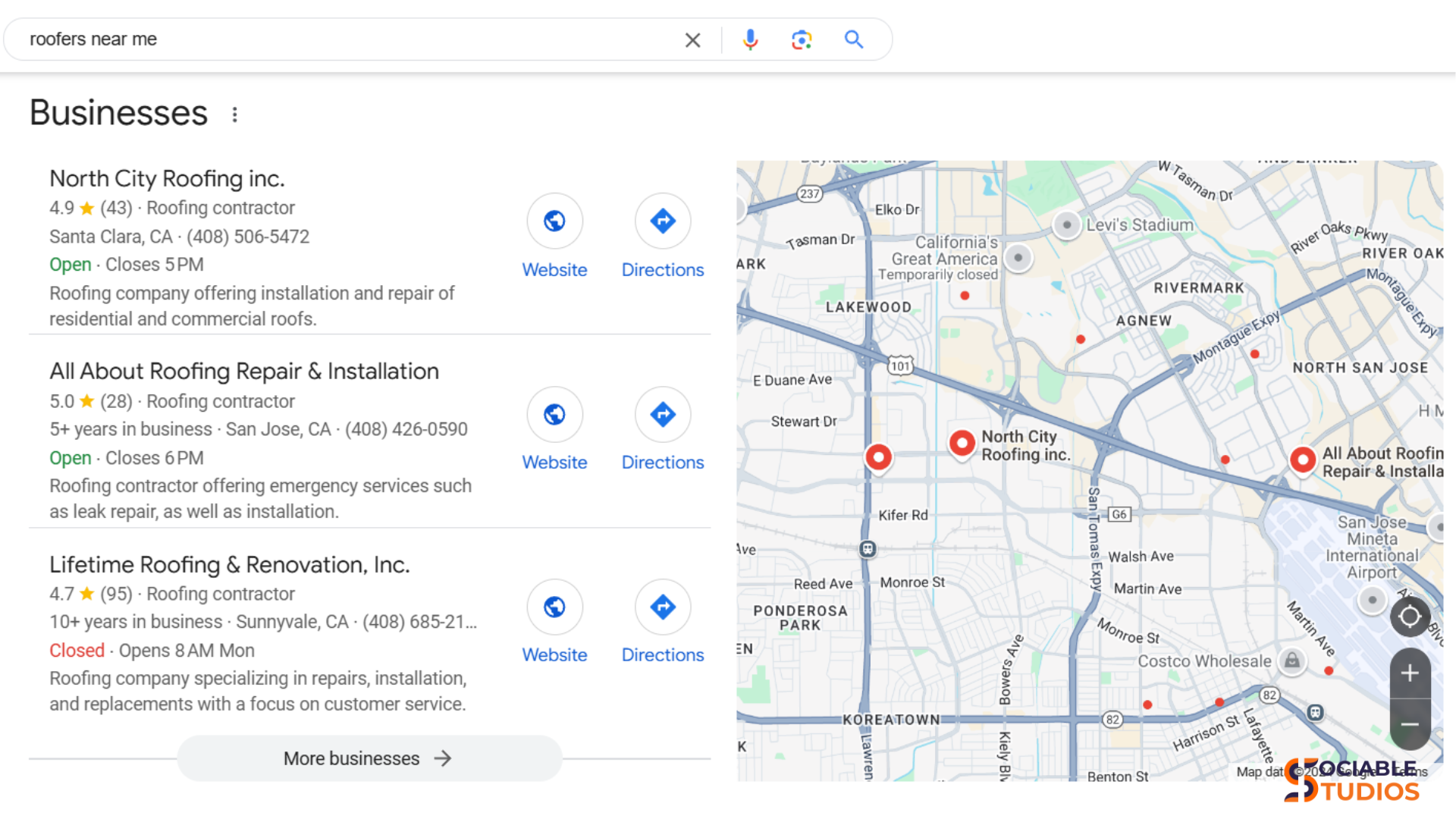
Task: Click the Website icon for Lifetime Roofing
Action: click(x=554, y=607)
